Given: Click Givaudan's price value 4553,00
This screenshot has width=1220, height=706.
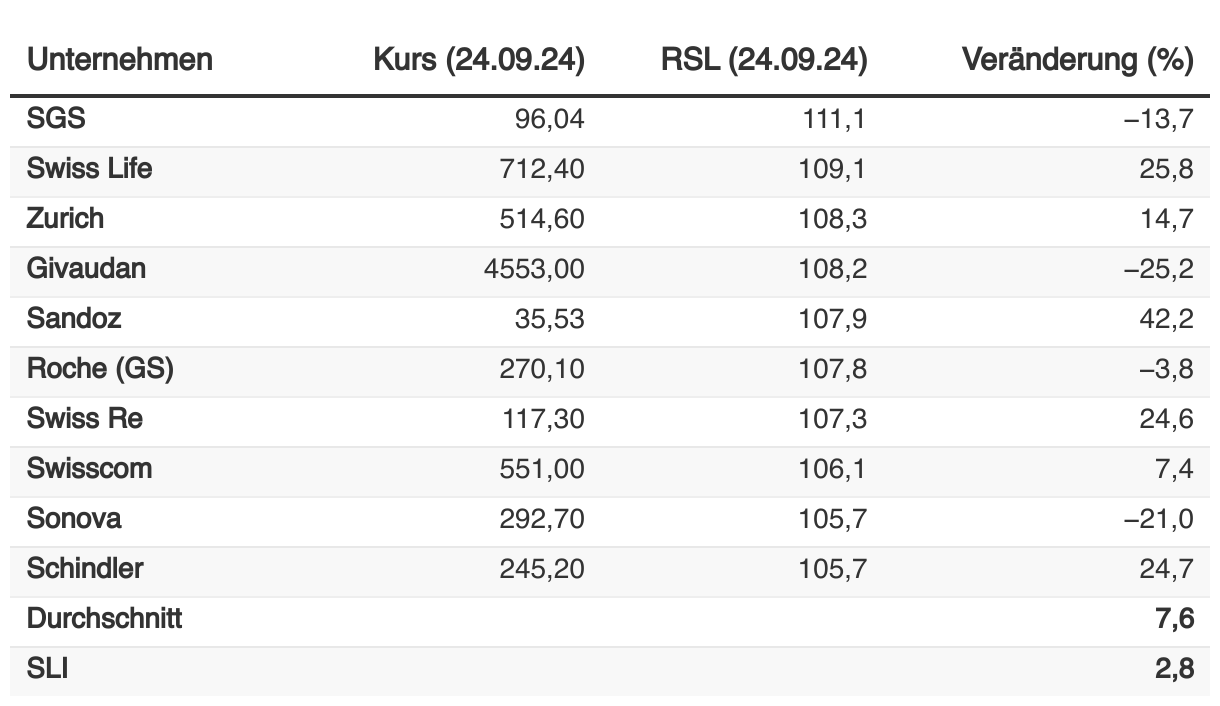Looking at the screenshot, I should (534, 269).
